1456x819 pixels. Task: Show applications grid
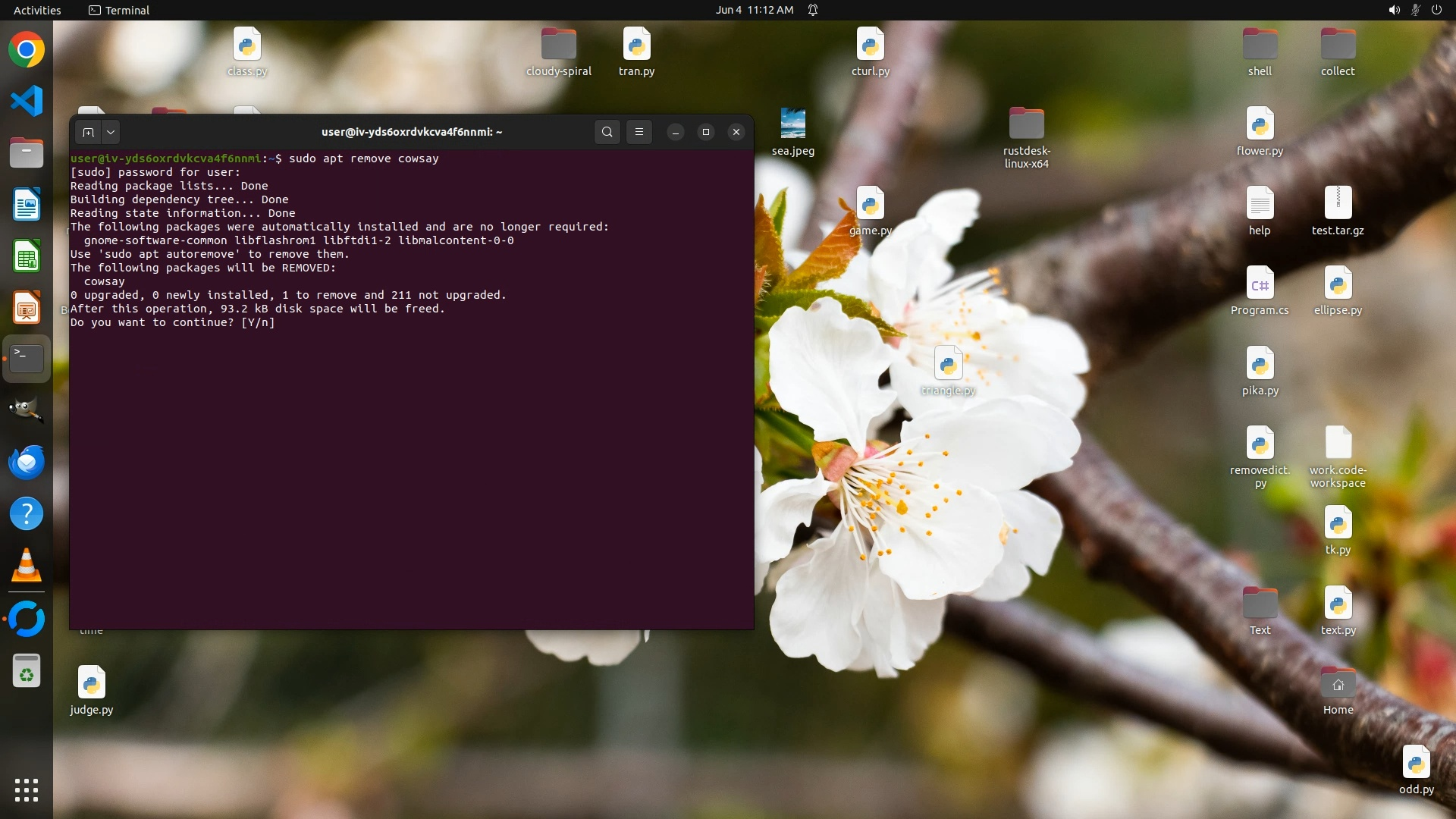click(27, 789)
